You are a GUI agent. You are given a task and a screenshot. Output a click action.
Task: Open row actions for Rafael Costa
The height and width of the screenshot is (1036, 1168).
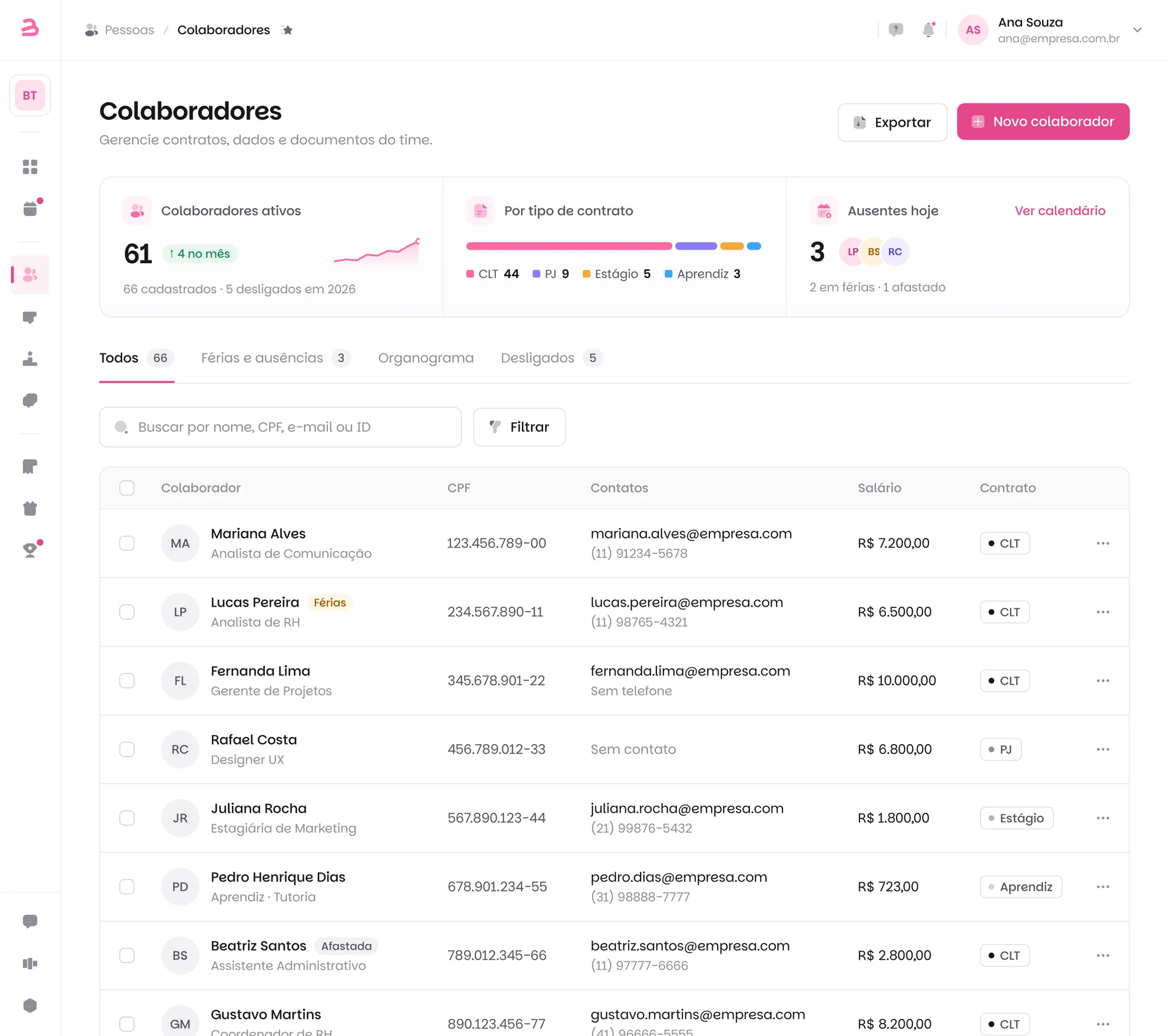(1103, 749)
